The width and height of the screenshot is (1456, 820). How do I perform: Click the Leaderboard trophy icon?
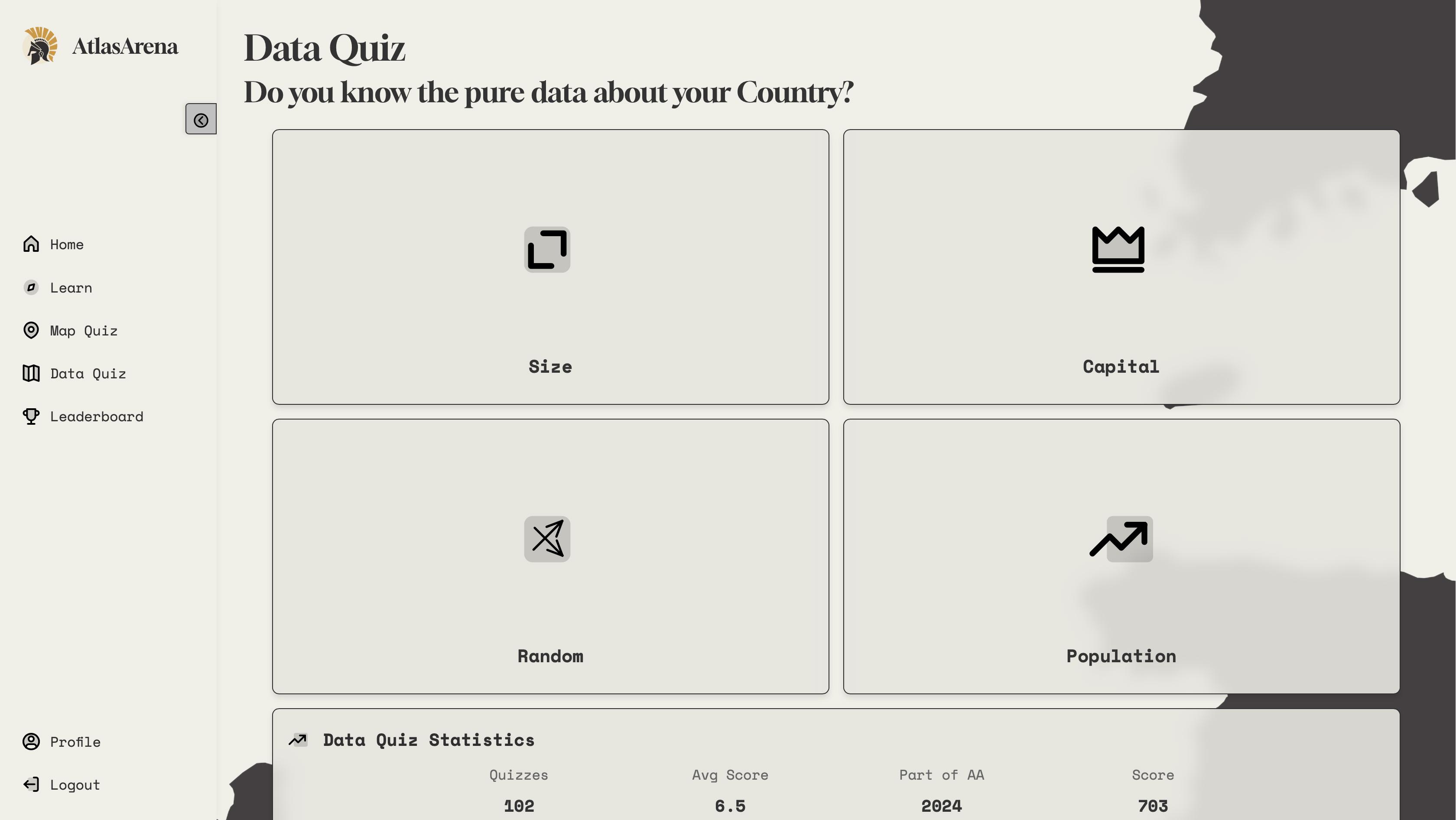point(31,417)
